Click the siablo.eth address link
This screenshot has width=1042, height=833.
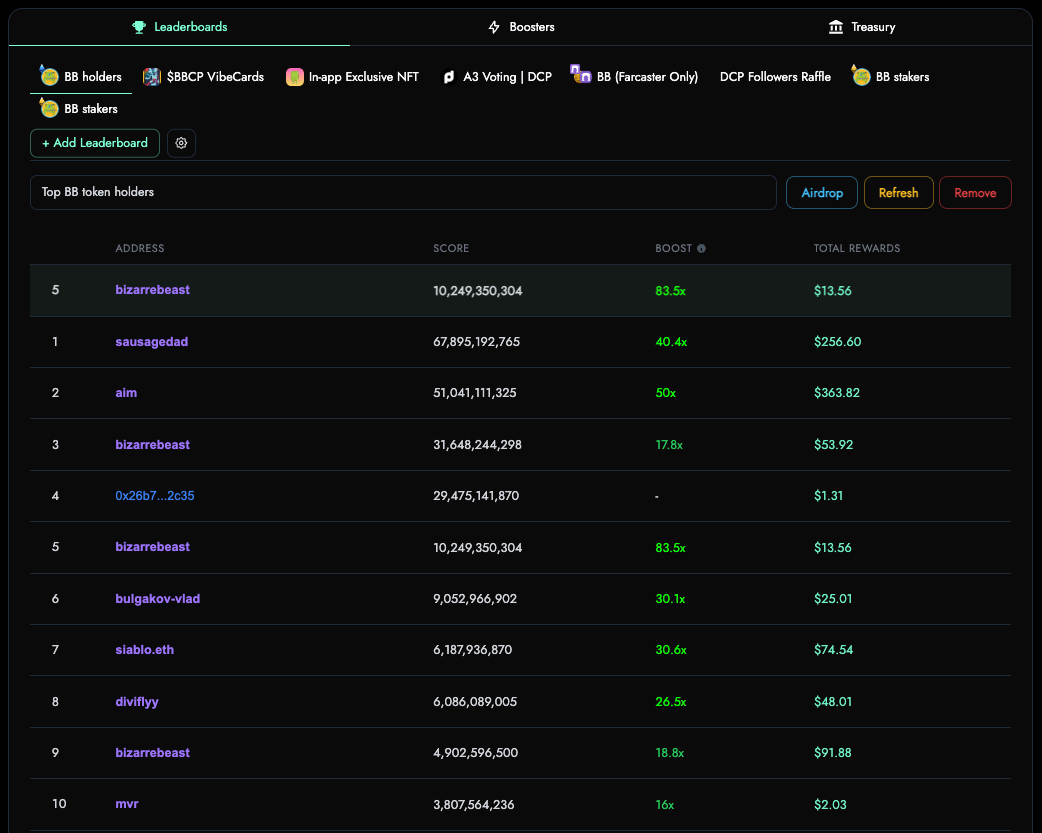click(x=145, y=650)
